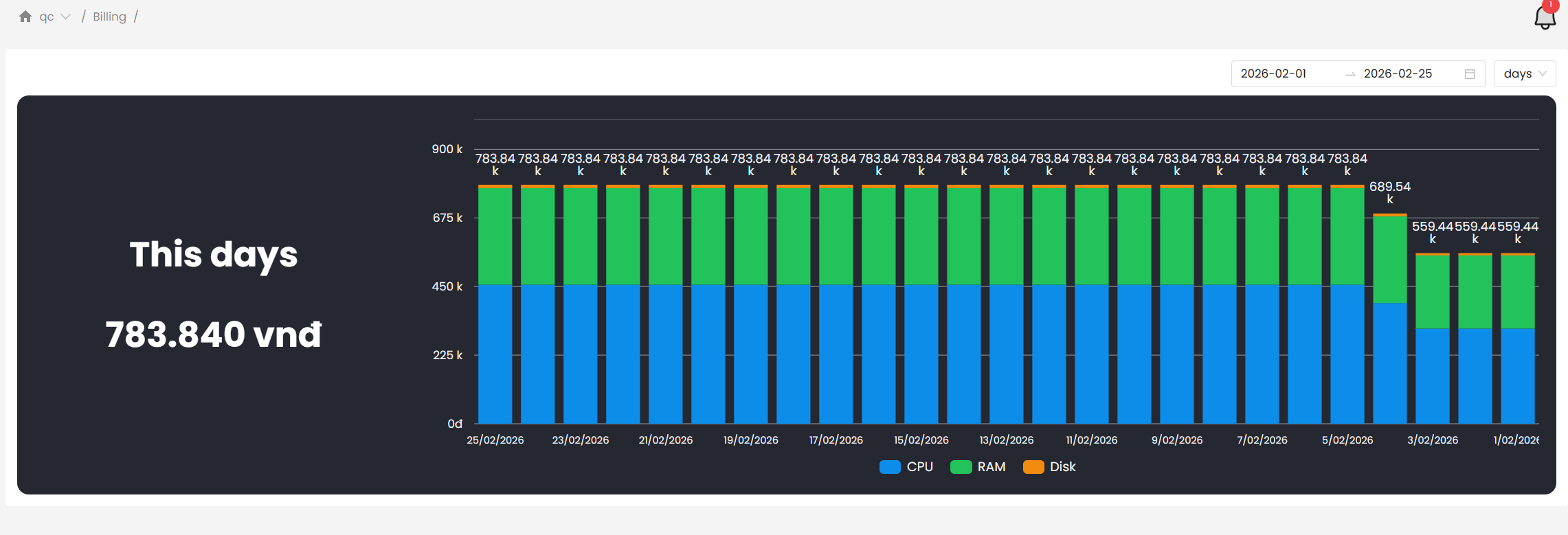Click the calendar icon in date range
The height and width of the screenshot is (535, 1568).
pyautogui.click(x=1470, y=74)
